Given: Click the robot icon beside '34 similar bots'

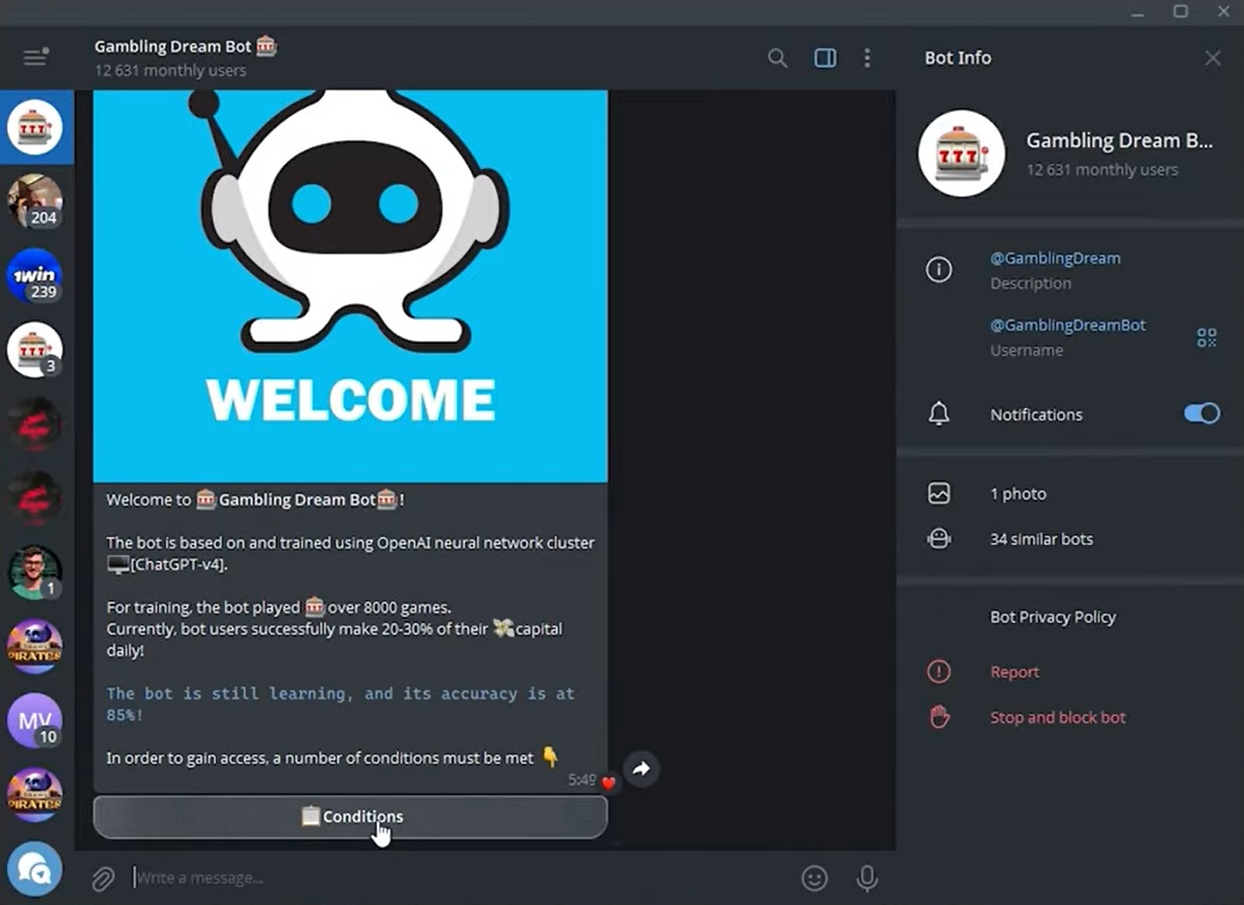Looking at the screenshot, I should coord(939,538).
